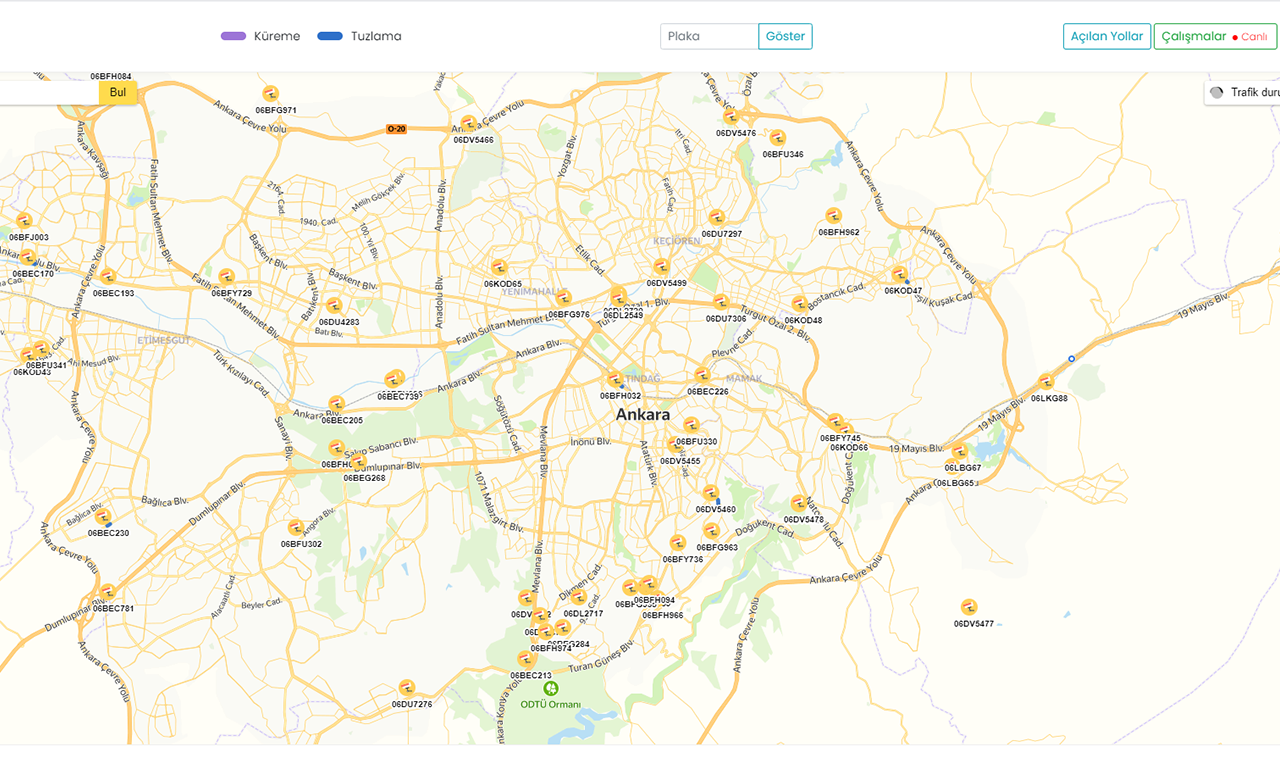Click the blue Tuzlama legend swatch
1280x764 pixels.
(330, 36)
